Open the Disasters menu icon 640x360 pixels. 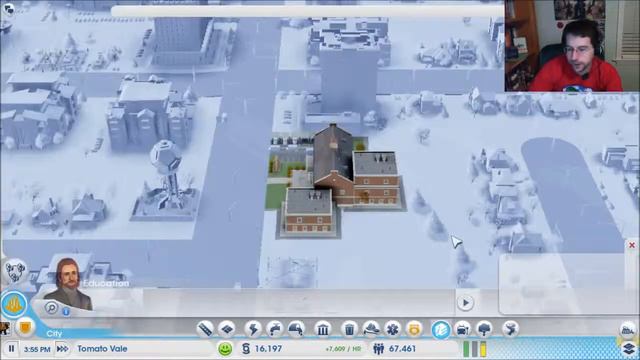coord(510,329)
